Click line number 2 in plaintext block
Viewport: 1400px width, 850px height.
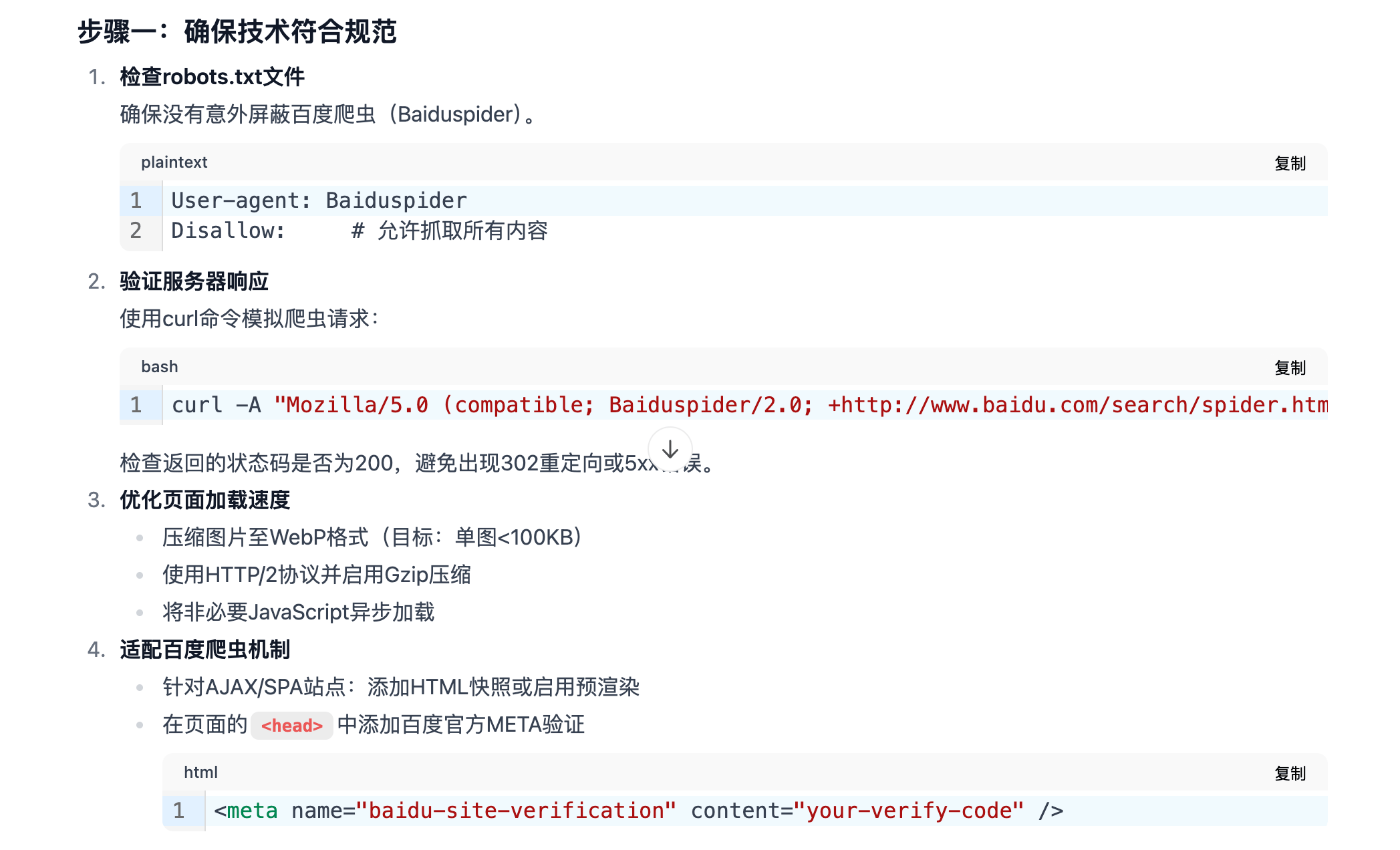[136, 231]
